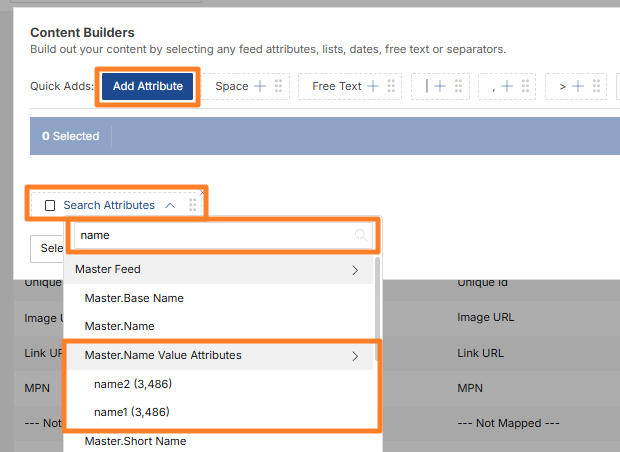Expand Master.Name Value Attributes chevron
Image resolution: width=620 pixels, height=452 pixels.
click(355, 355)
